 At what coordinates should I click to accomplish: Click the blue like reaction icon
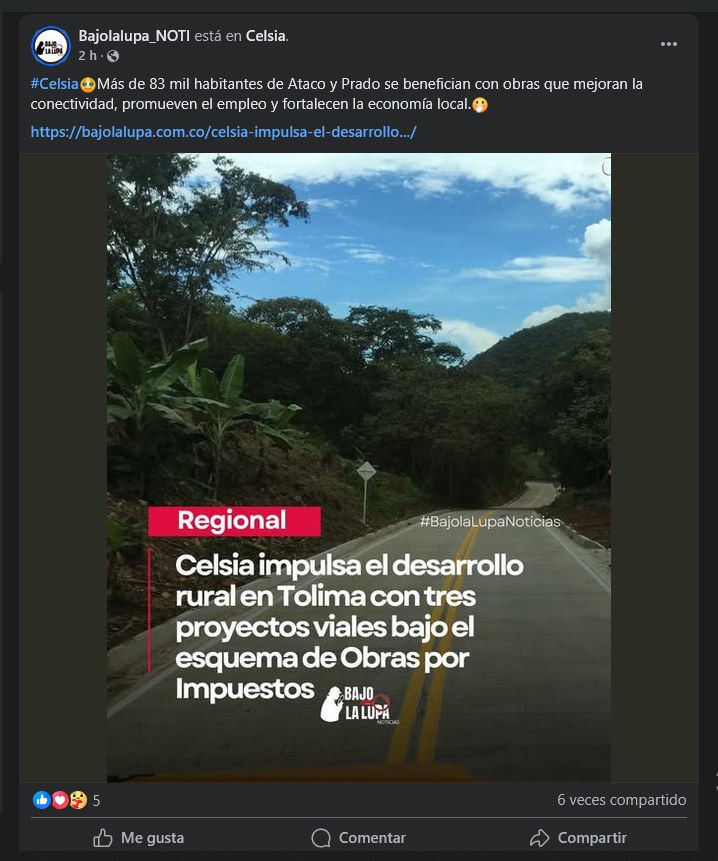[42, 800]
